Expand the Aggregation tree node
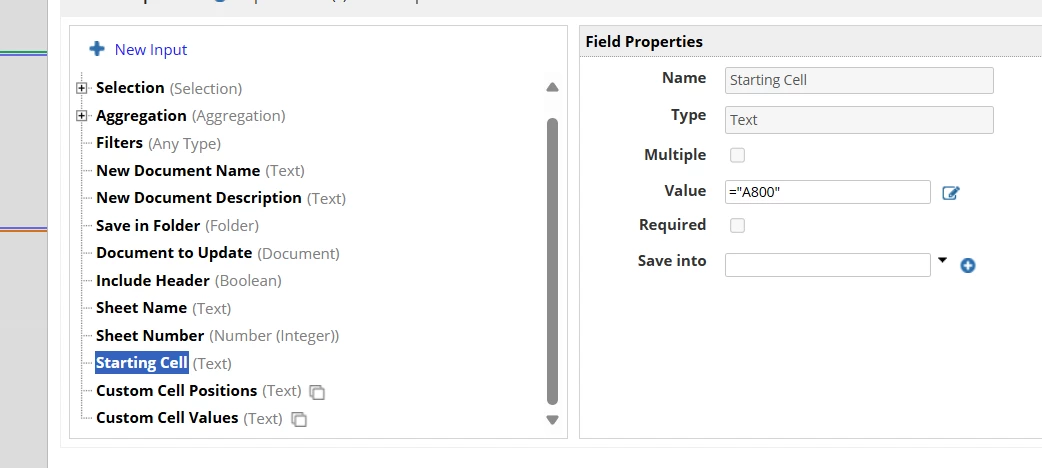 [81, 116]
